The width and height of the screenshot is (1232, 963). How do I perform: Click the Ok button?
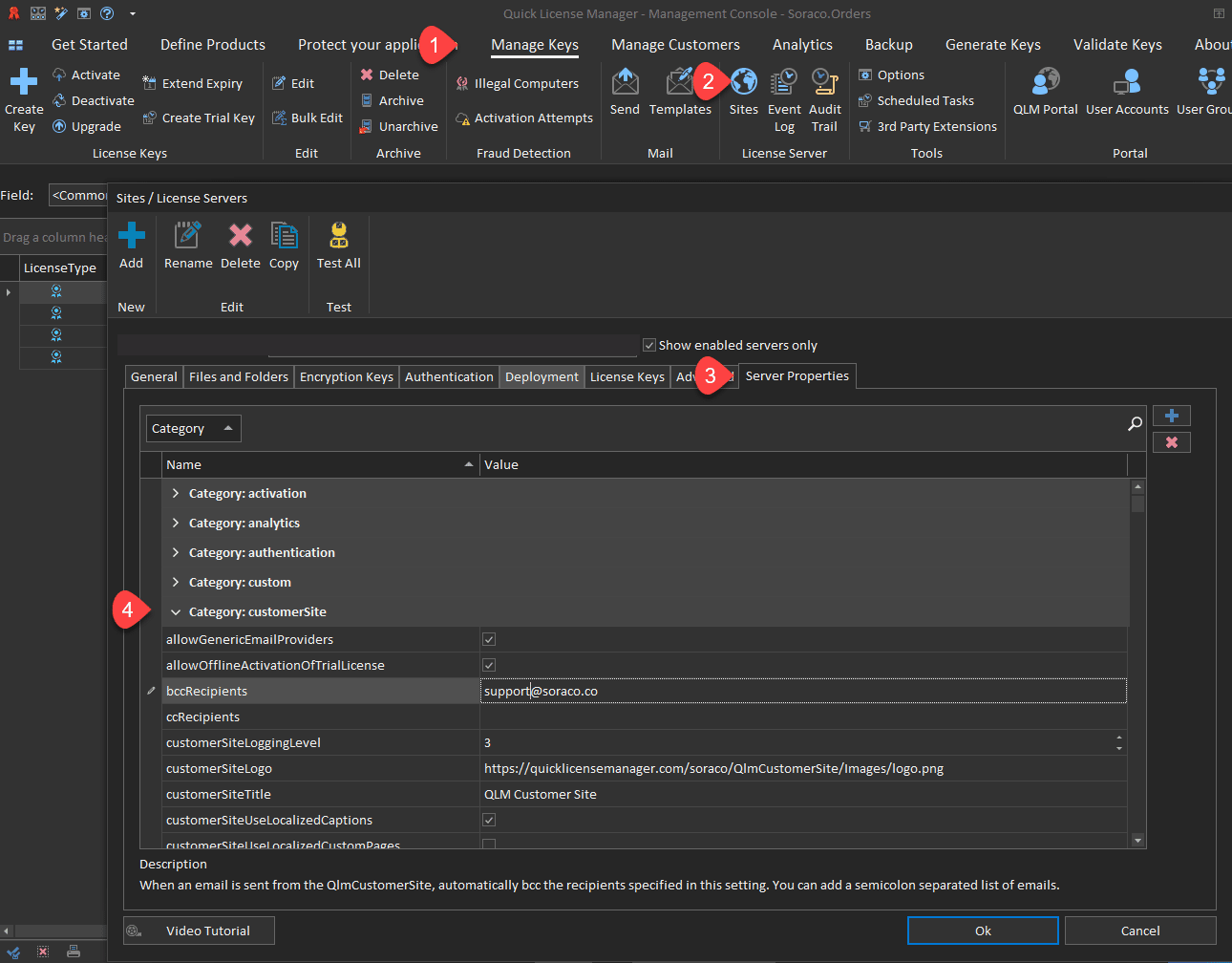[x=983, y=931]
